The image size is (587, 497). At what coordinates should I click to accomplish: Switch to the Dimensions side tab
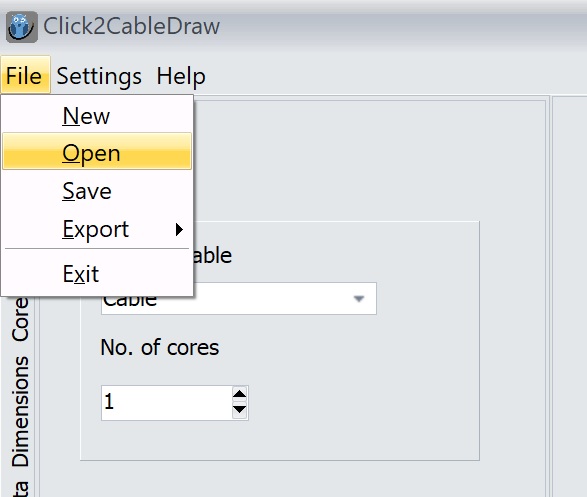pos(20,411)
